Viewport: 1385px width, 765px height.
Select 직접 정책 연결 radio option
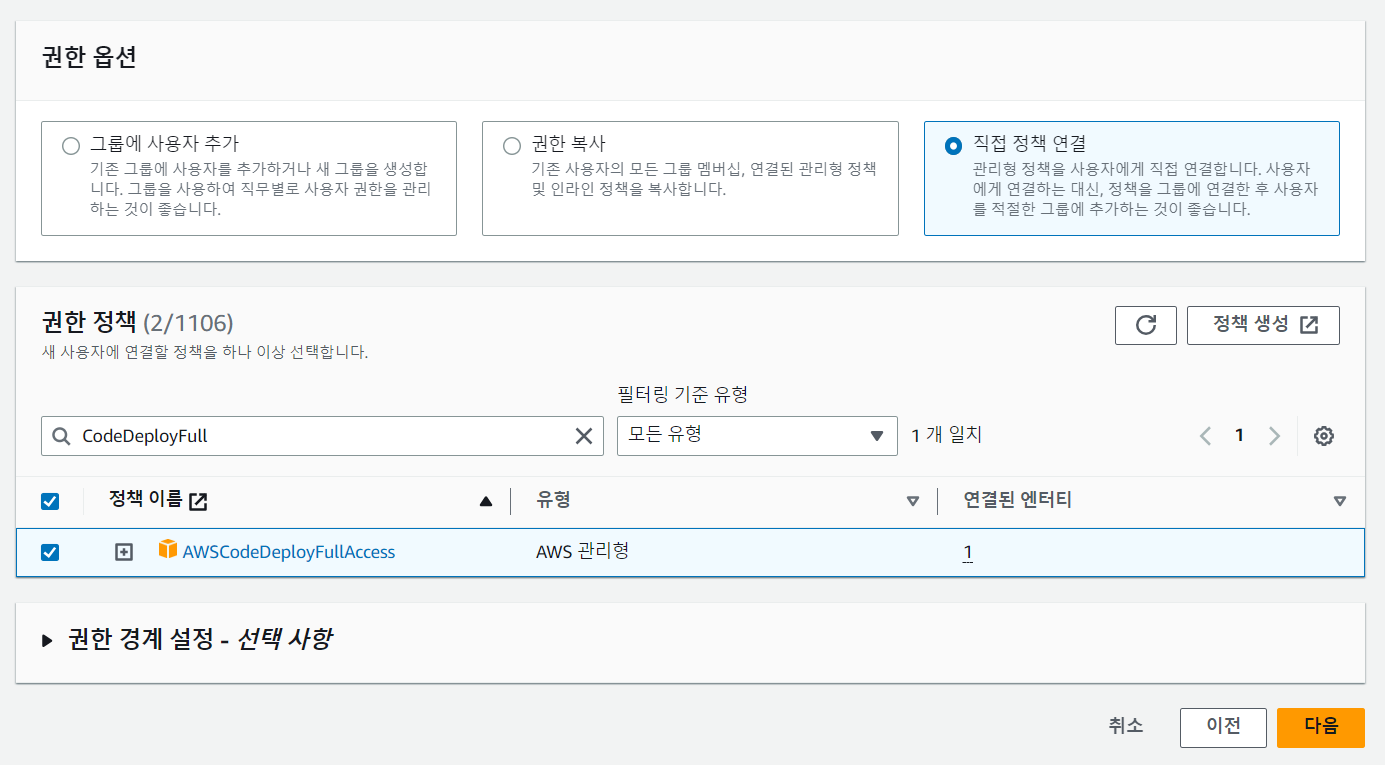click(x=953, y=146)
